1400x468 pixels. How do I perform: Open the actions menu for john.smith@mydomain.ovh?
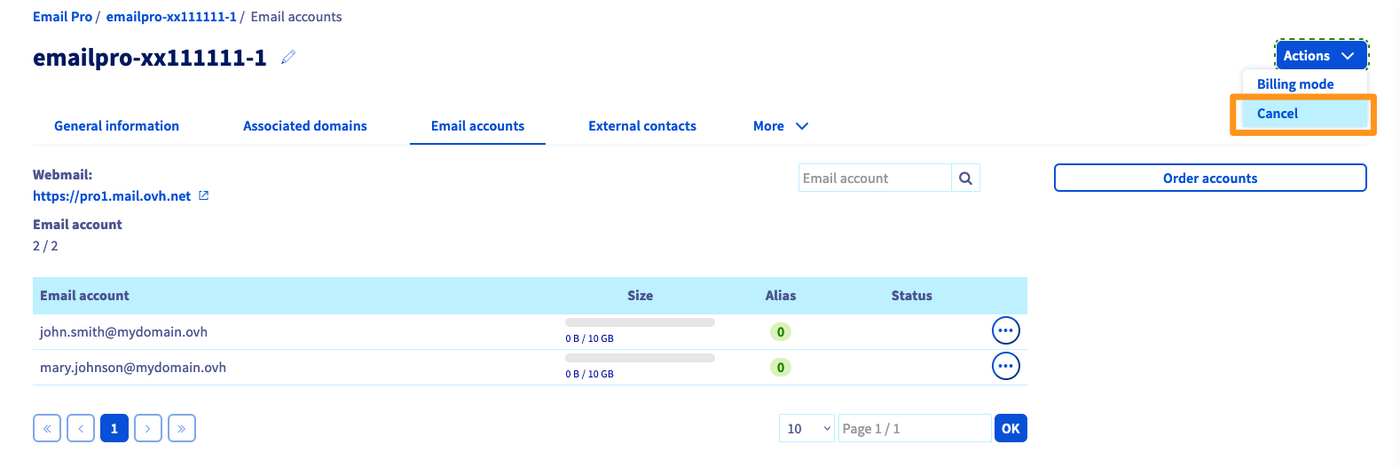1006,330
